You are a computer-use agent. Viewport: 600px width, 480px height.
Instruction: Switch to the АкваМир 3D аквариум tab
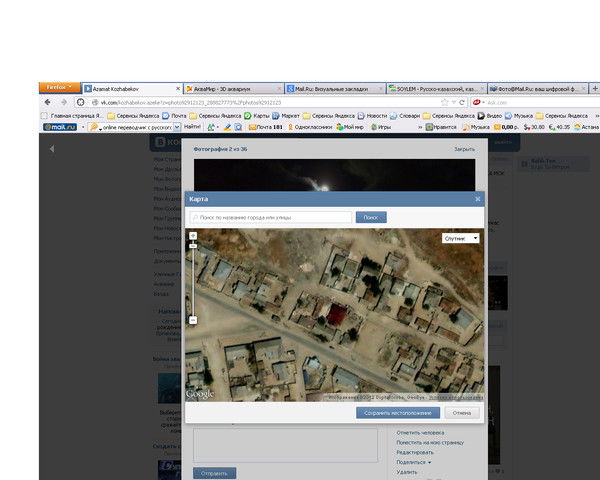(x=230, y=89)
